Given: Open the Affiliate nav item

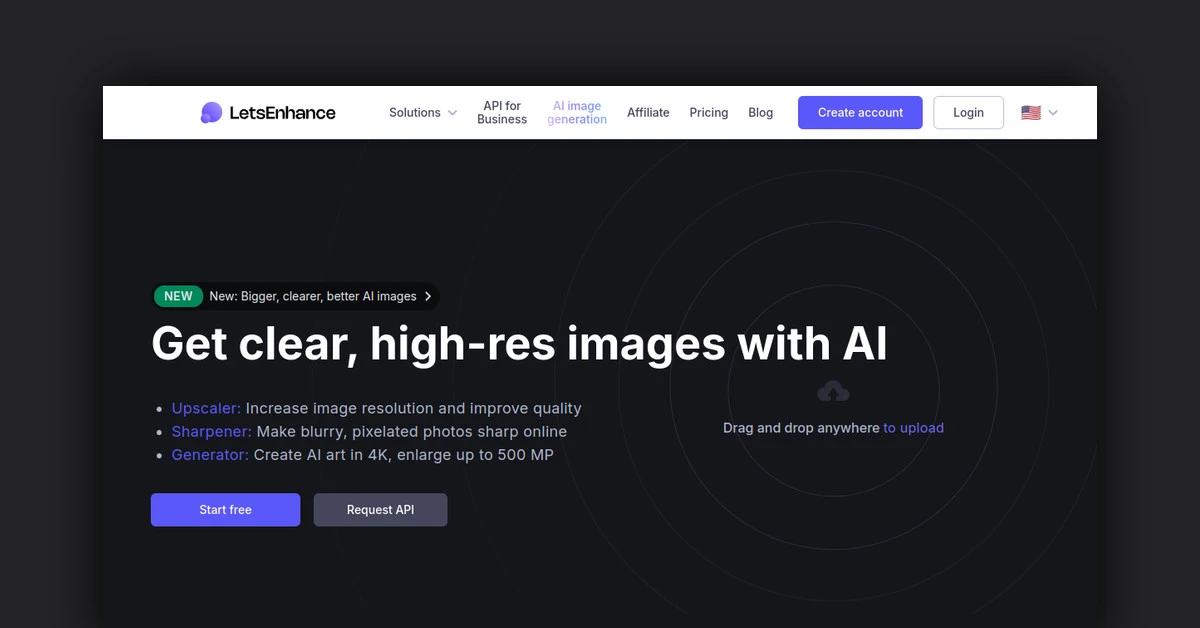Looking at the screenshot, I should point(648,113).
